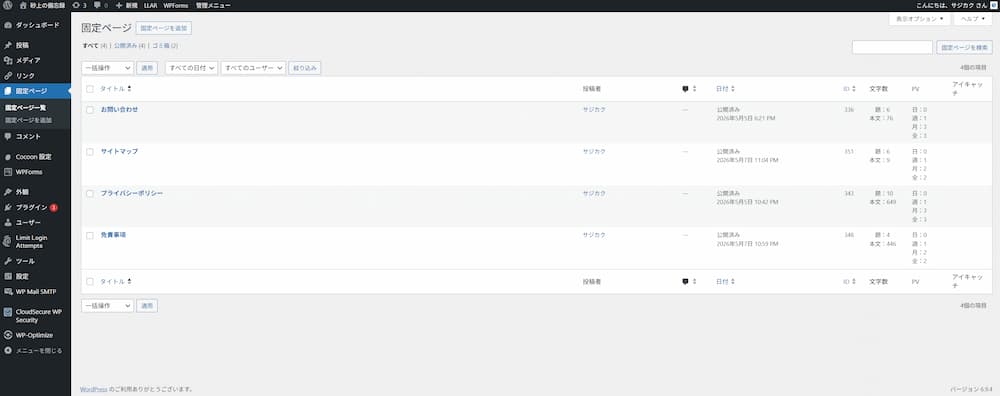Viewport: 1000px width, 396px height.
Task: Open 固定ページを追加 submenu item in sidebar
Action: click(29, 120)
